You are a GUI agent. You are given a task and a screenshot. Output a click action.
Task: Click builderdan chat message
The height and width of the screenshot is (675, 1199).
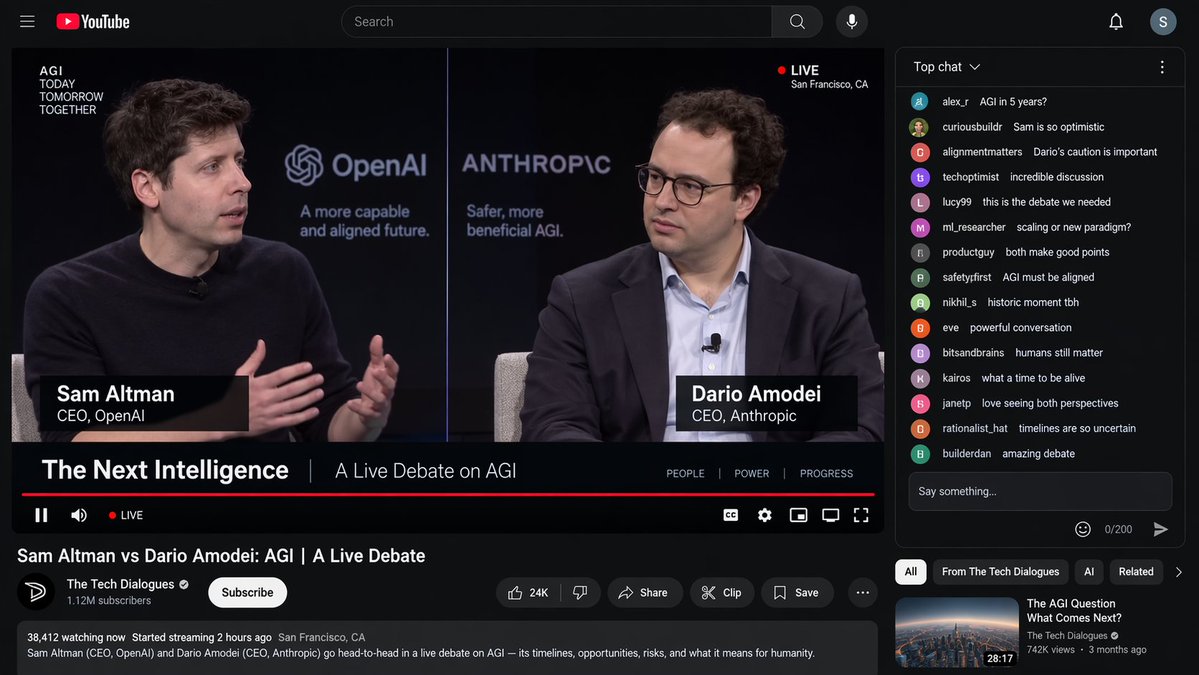(1038, 454)
